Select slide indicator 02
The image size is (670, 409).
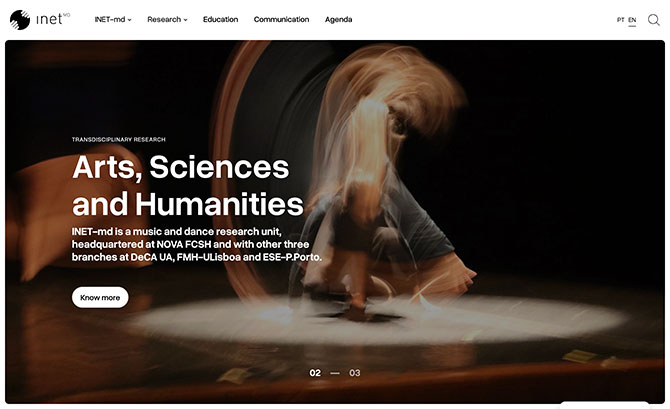point(315,373)
